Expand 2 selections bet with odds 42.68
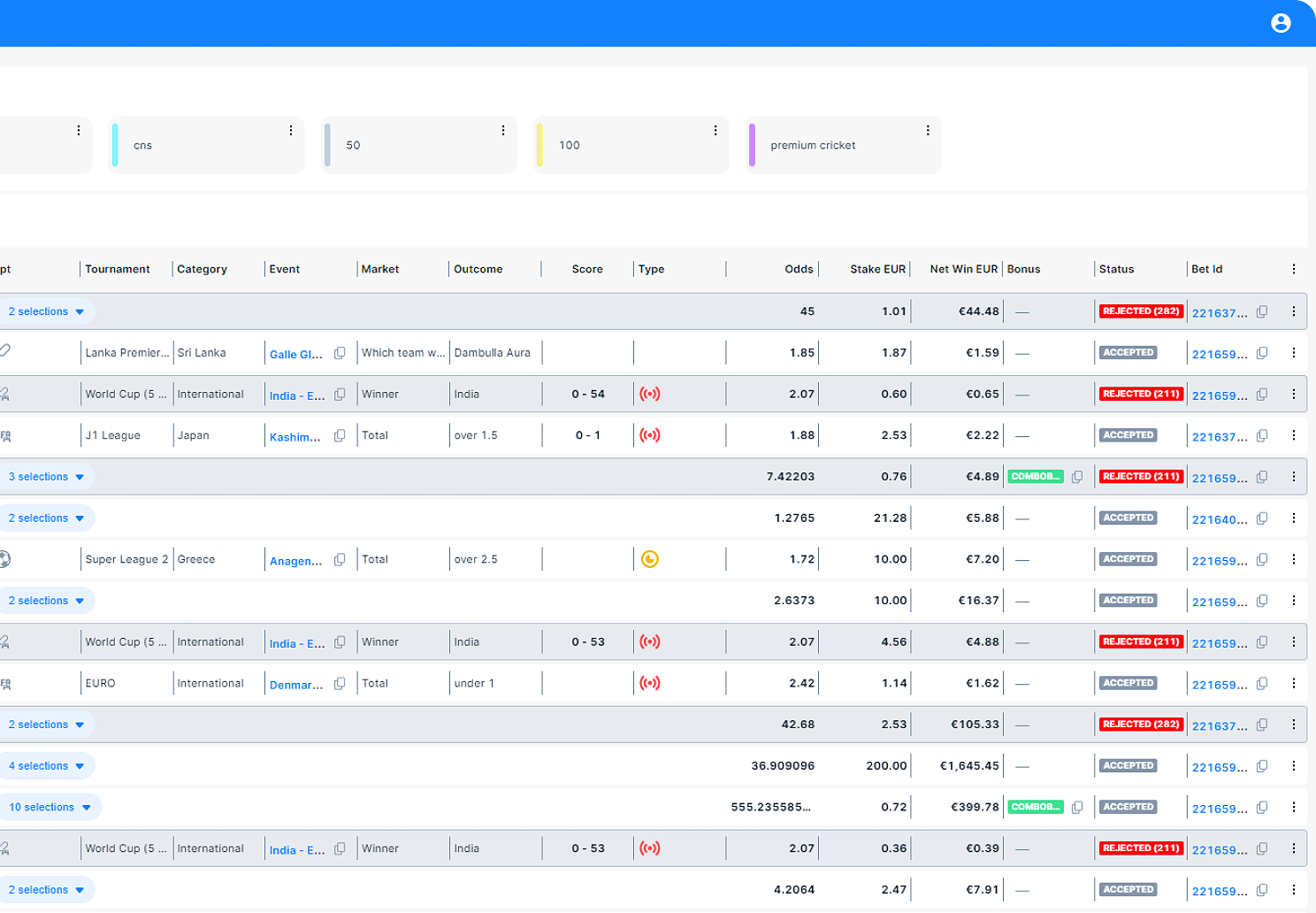This screenshot has height=913, width=1316. (46, 725)
